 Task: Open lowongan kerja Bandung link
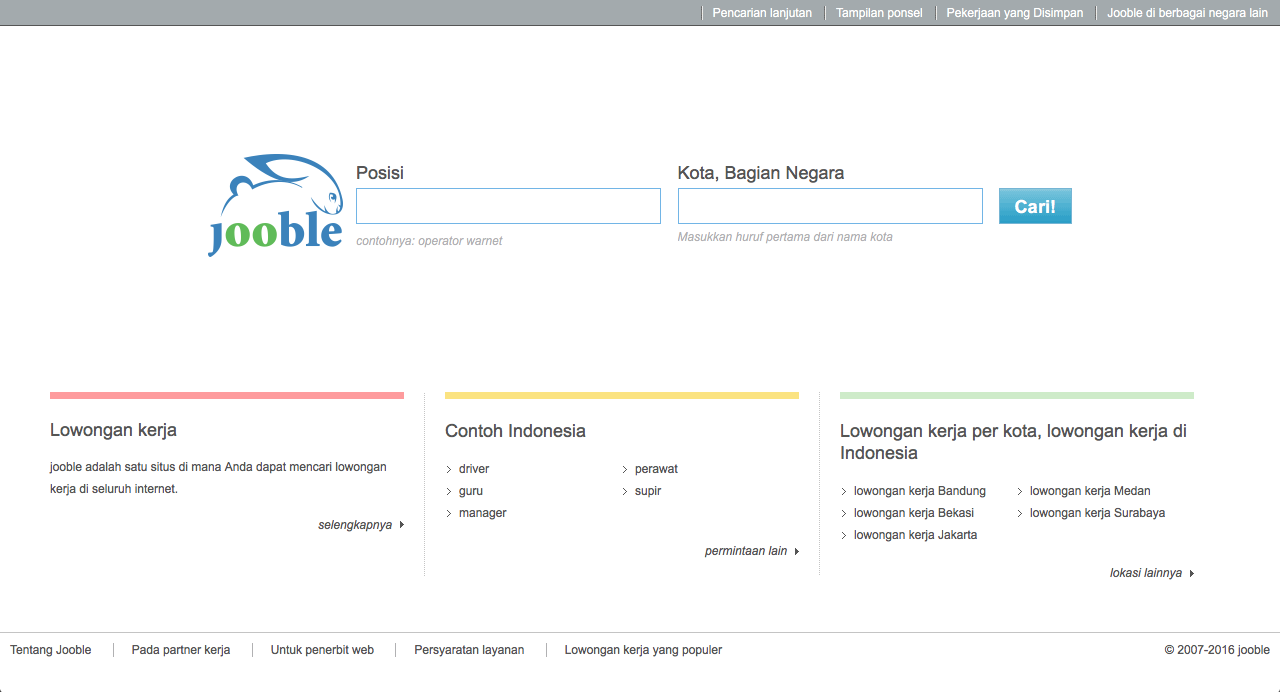(919, 491)
